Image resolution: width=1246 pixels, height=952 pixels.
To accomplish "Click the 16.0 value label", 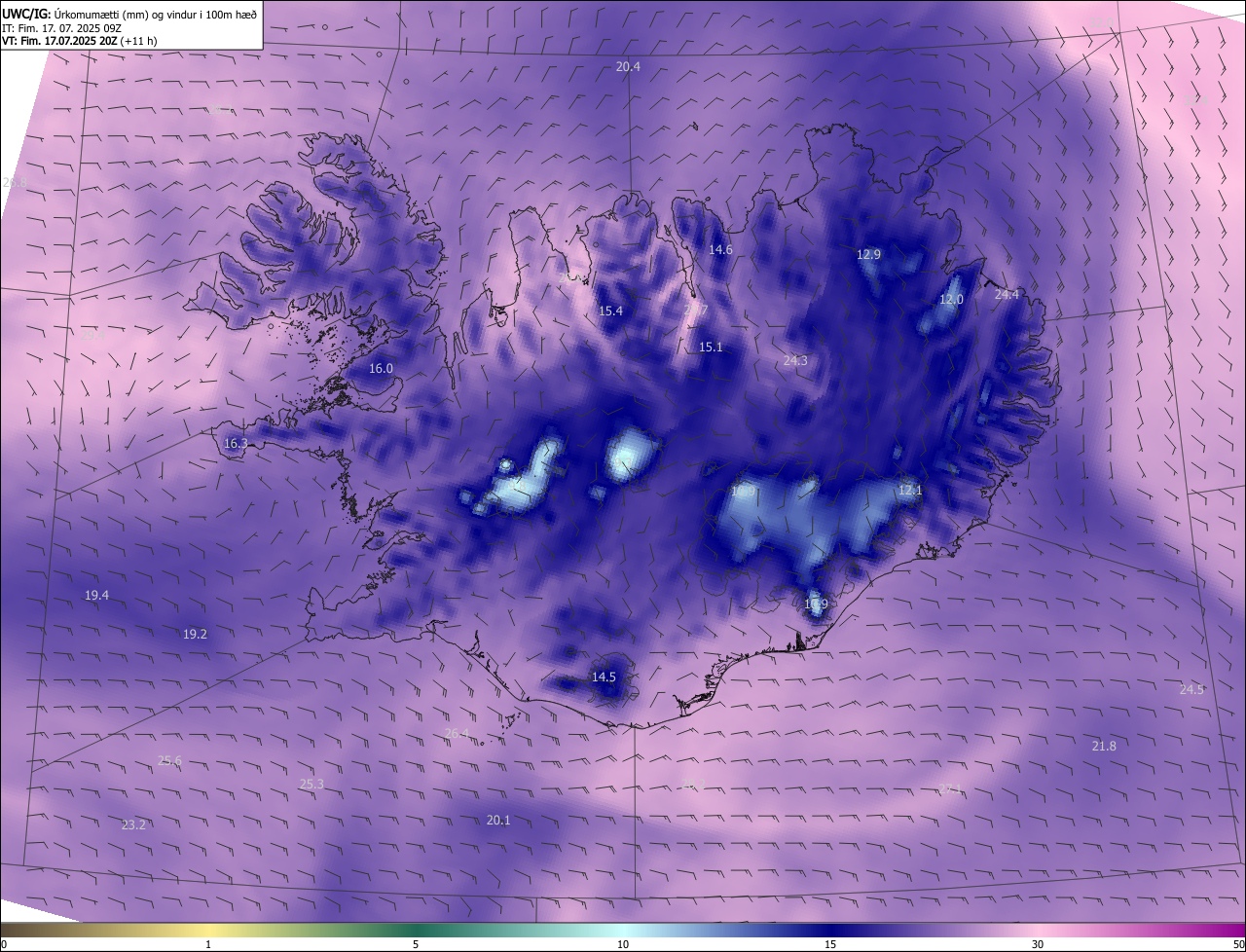I will pos(381,369).
